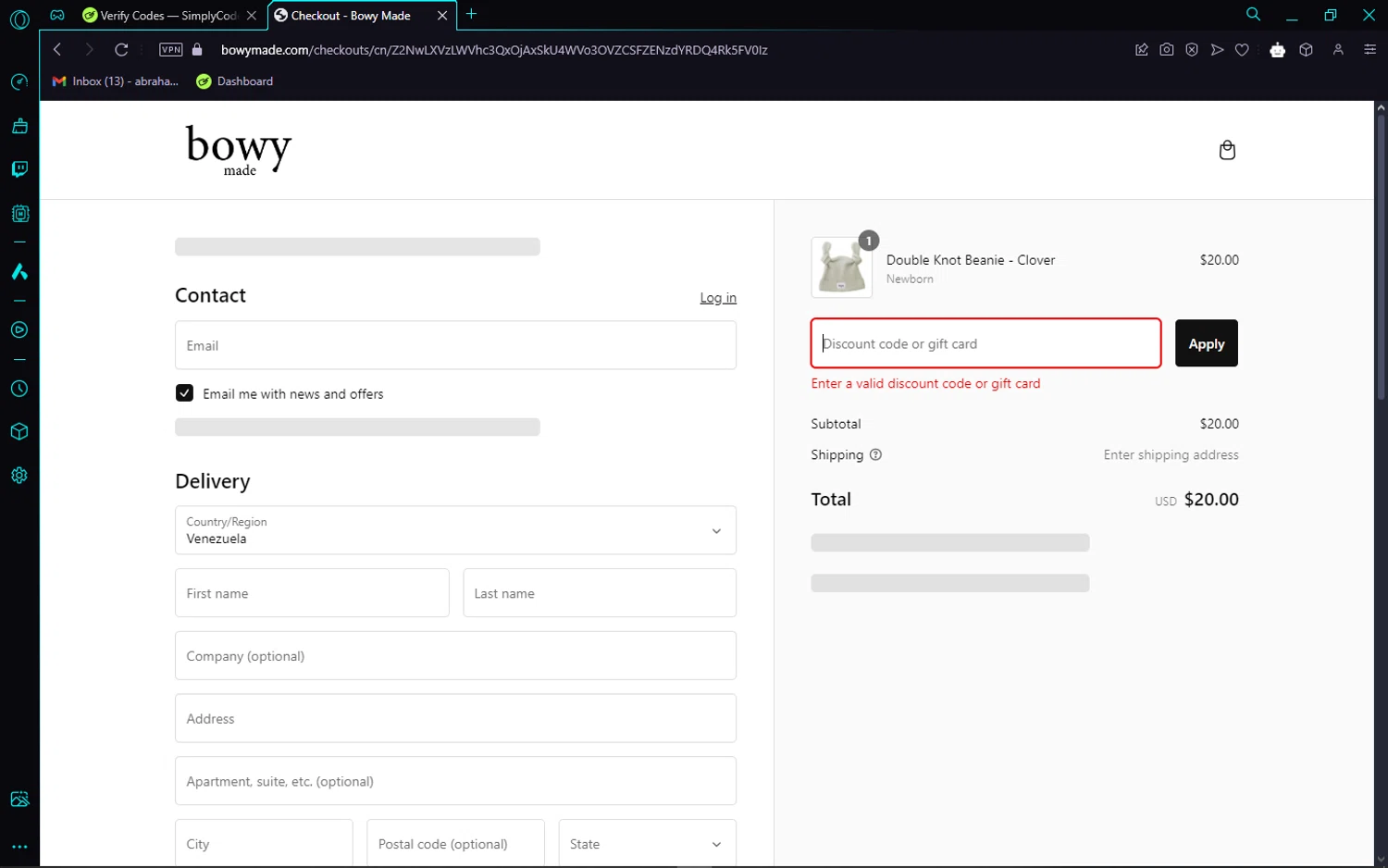1388x868 pixels.
Task: Open the GX Cleaner icon in the sidebar
Action: coord(19,126)
